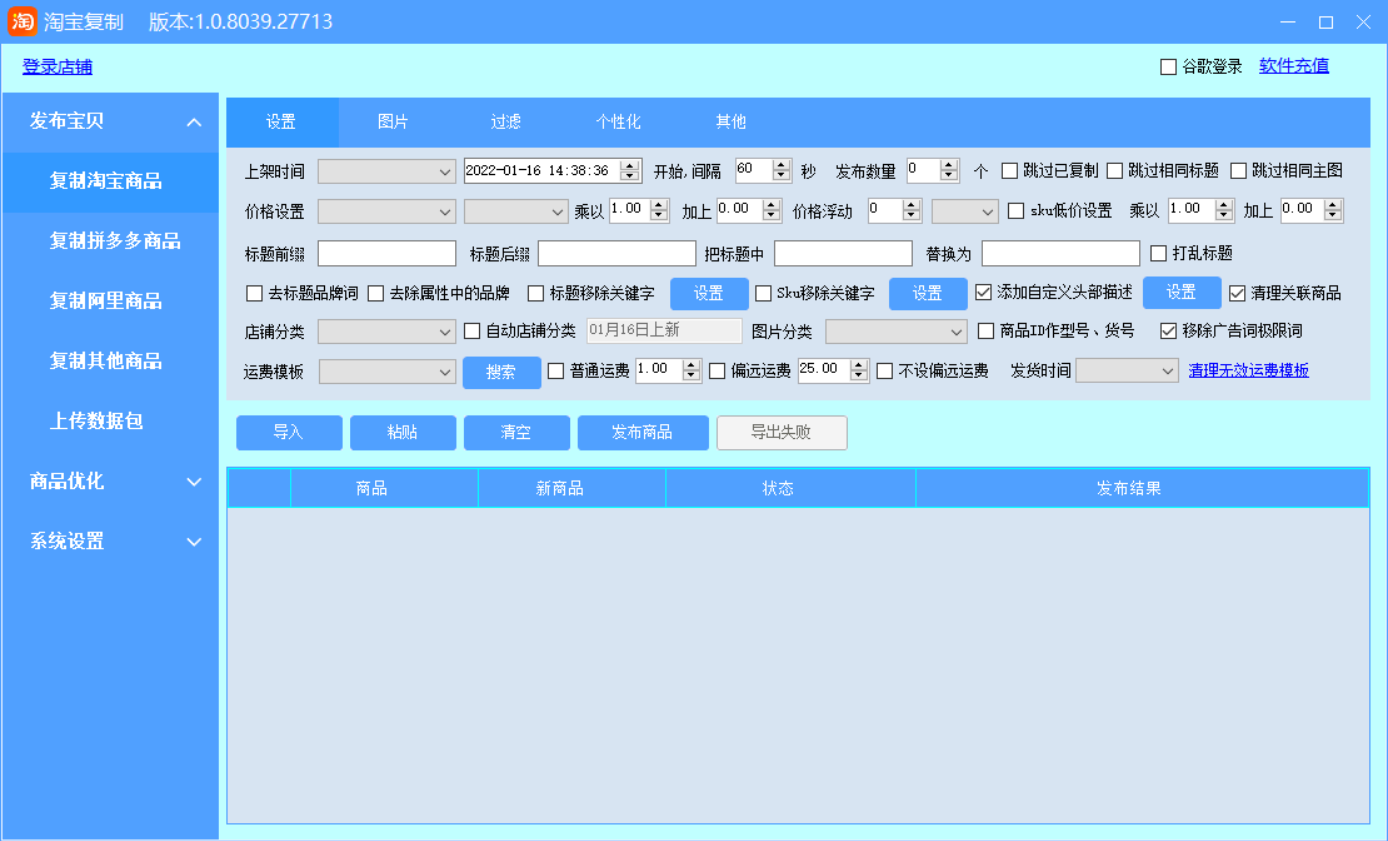Click the 导入 button
This screenshot has width=1388, height=841.
click(x=289, y=433)
